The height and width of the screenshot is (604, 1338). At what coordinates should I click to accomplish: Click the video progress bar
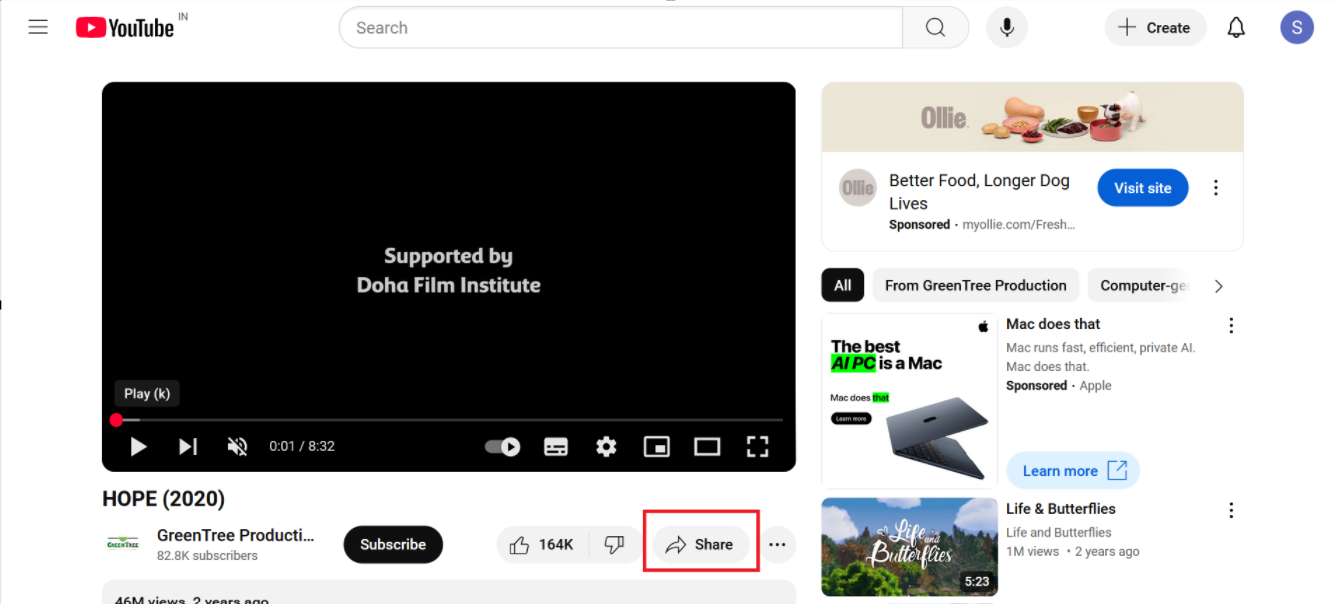click(x=450, y=420)
